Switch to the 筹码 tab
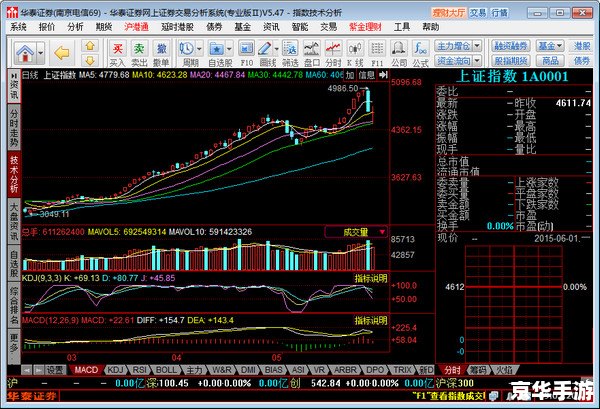 point(478,370)
